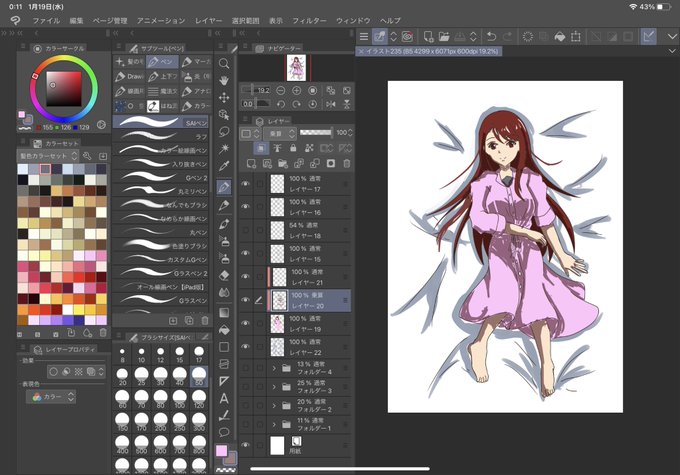Select the SAIペン brush
Image resolution: width=680 pixels, height=475 pixels.
pos(160,122)
